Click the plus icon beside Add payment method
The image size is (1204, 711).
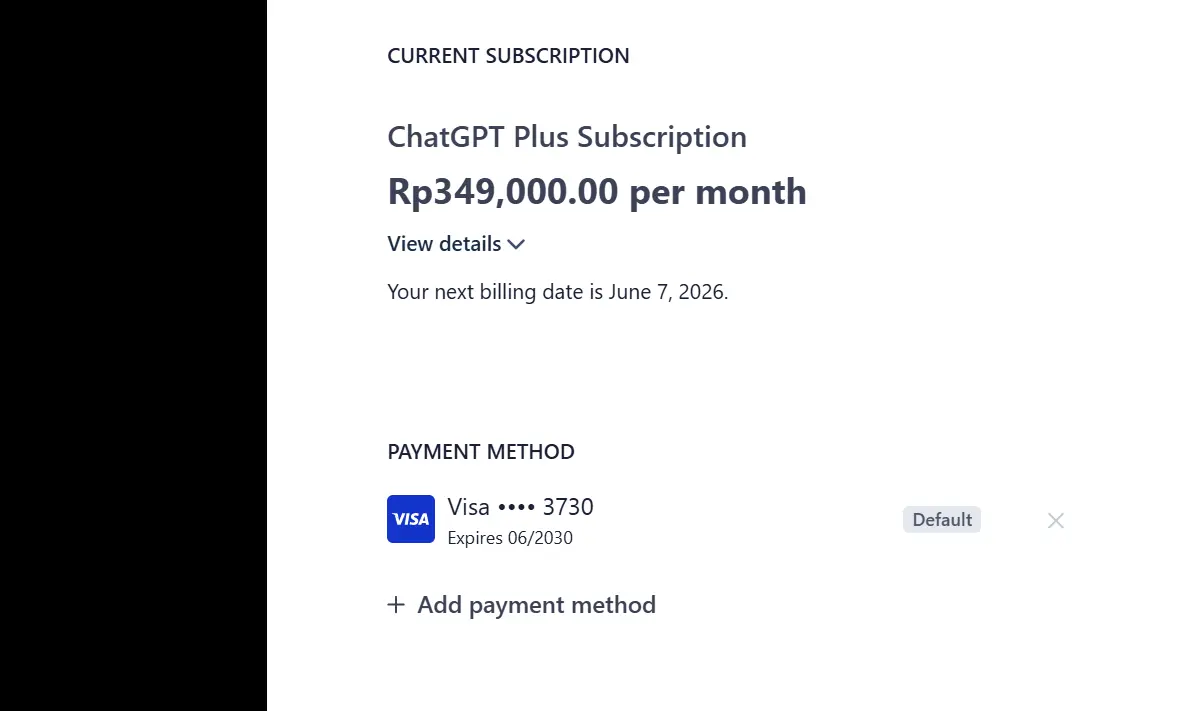point(396,605)
